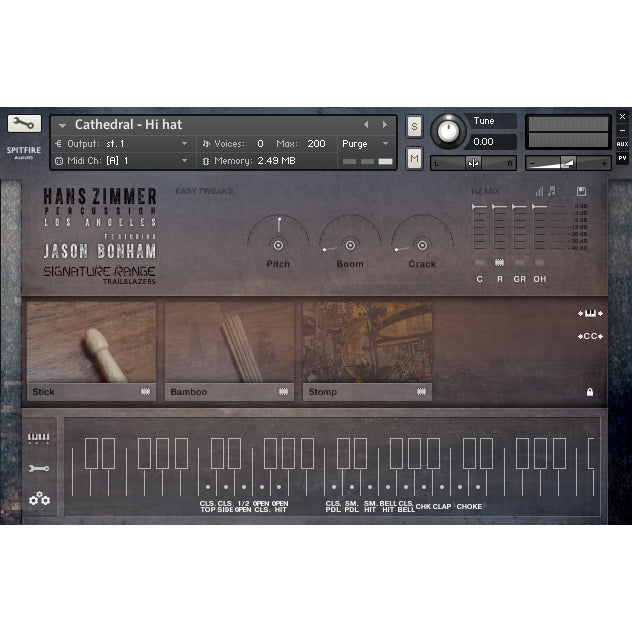Go to next instrument with right arrow

[x=385, y=125]
